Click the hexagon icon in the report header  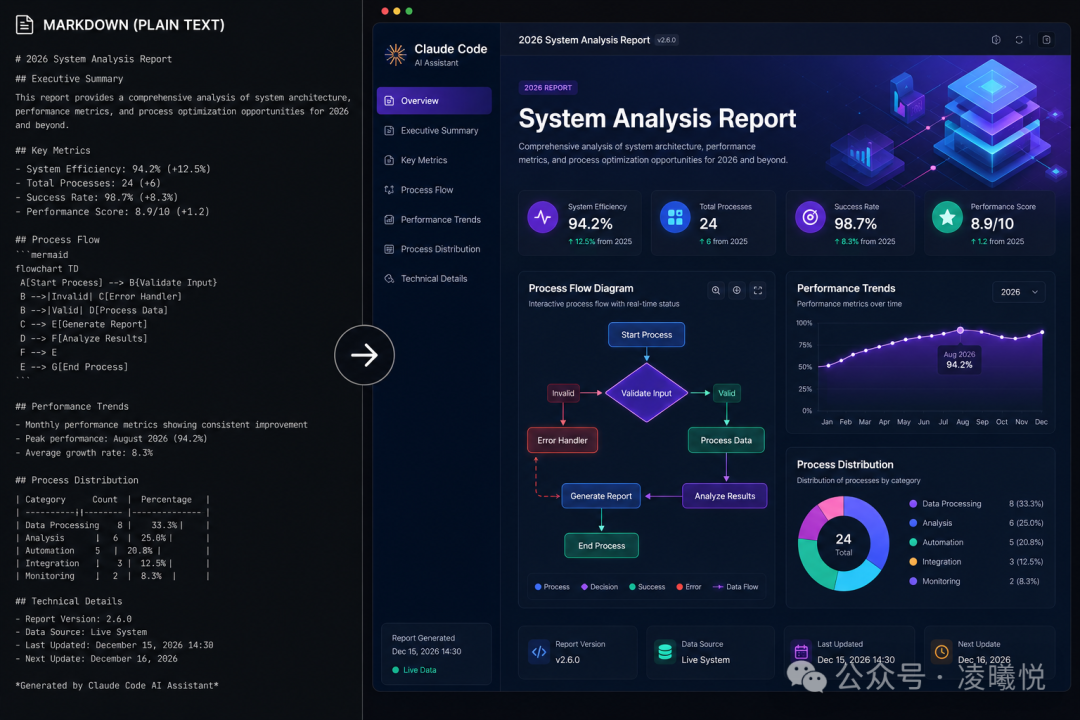coord(996,40)
